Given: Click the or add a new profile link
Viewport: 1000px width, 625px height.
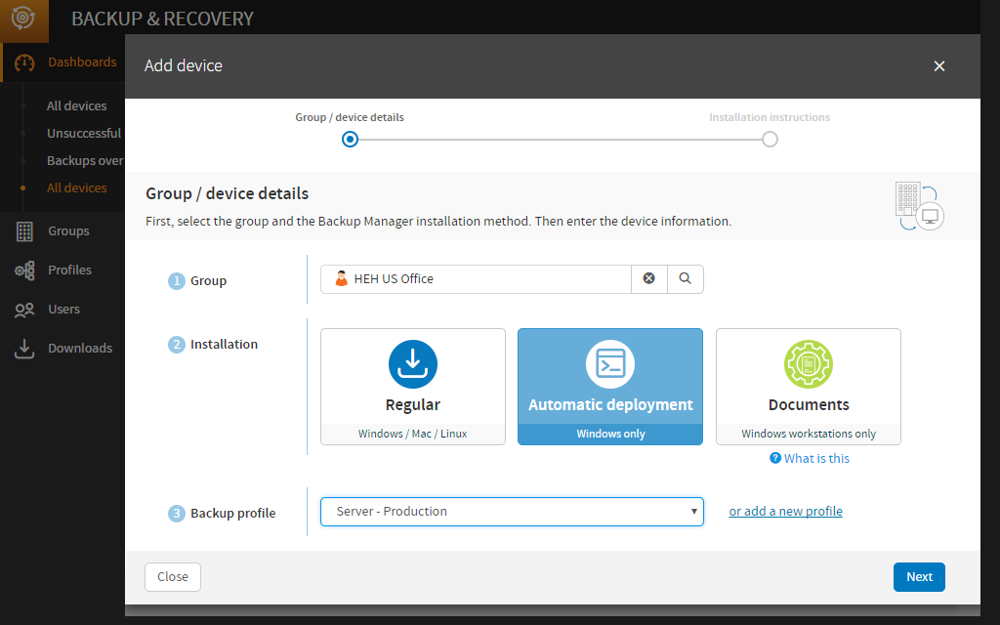Looking at the screenshot, I should (786, 511).
